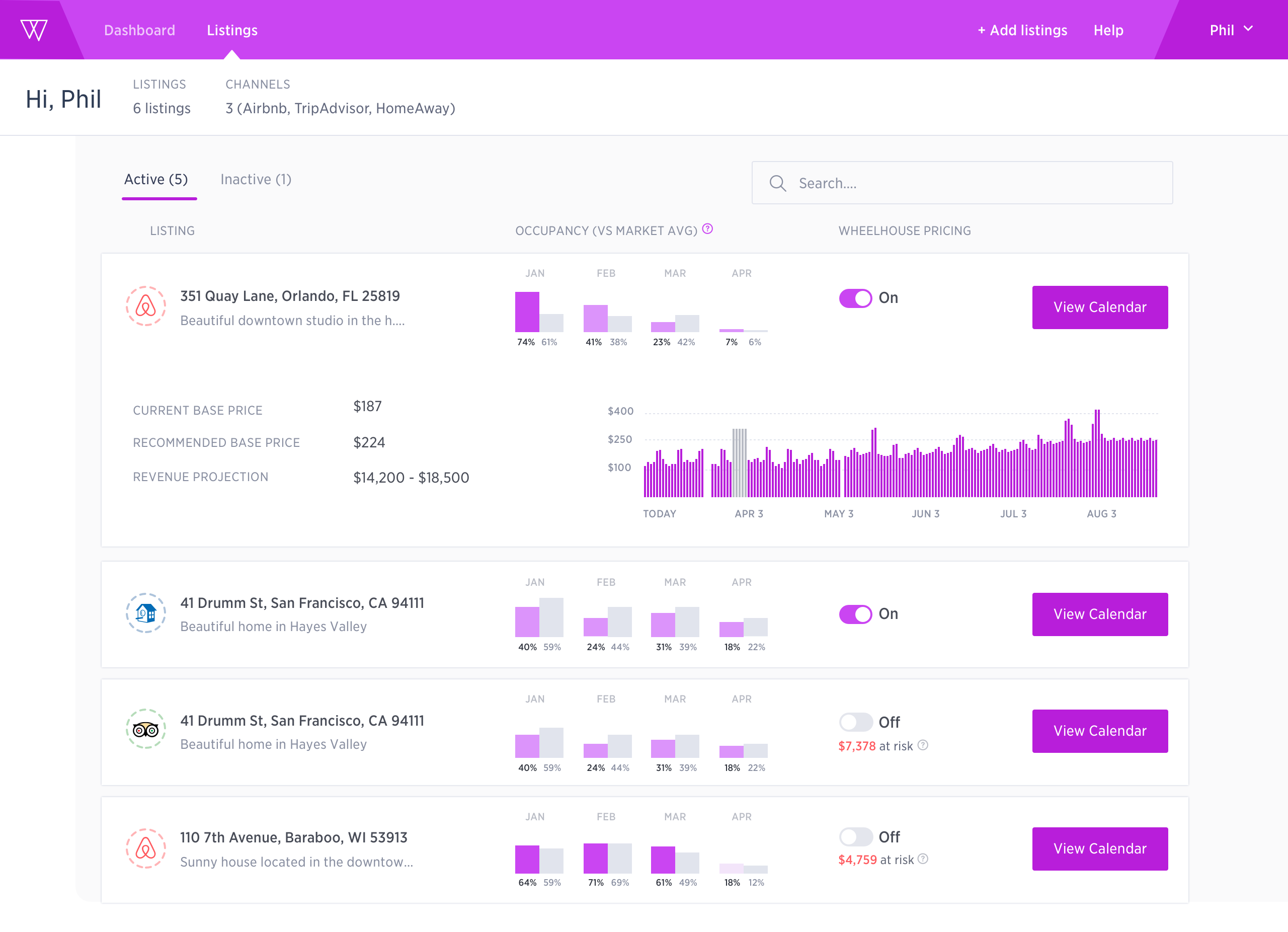Turn off pricing for 351 Quay Lane
The image size is (1288, 932).
click(855, 298)
